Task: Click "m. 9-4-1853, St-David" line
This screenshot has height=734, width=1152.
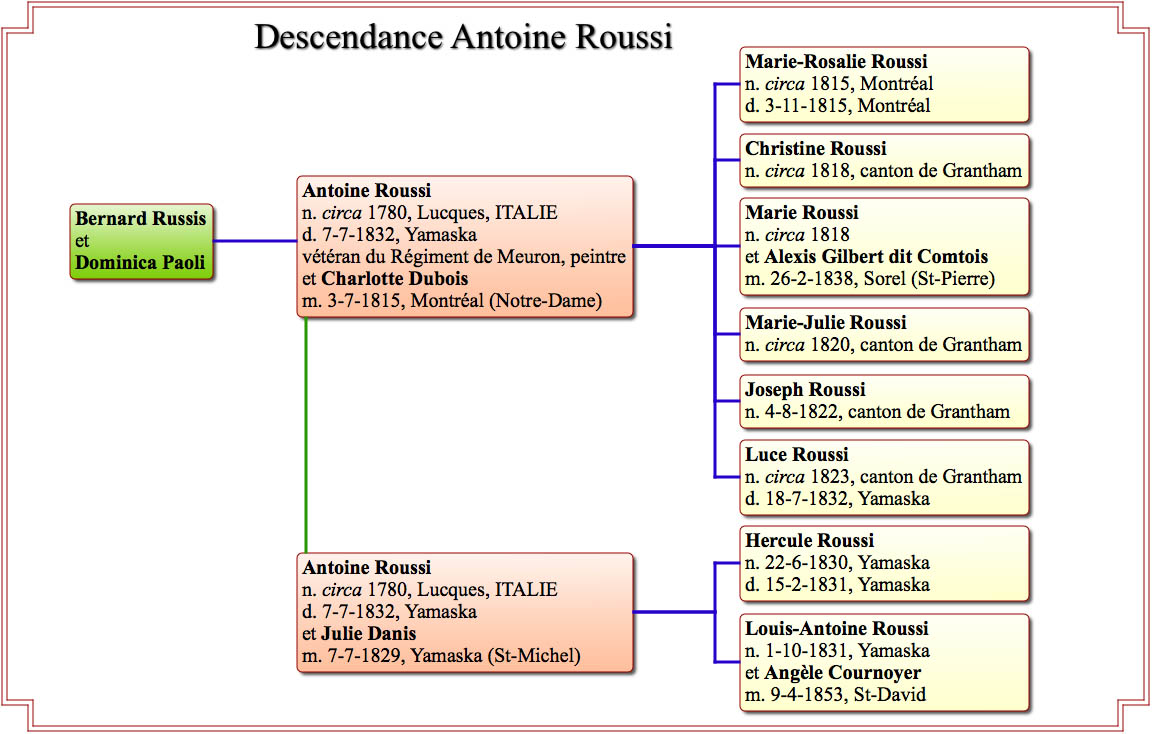Action: 835,695
